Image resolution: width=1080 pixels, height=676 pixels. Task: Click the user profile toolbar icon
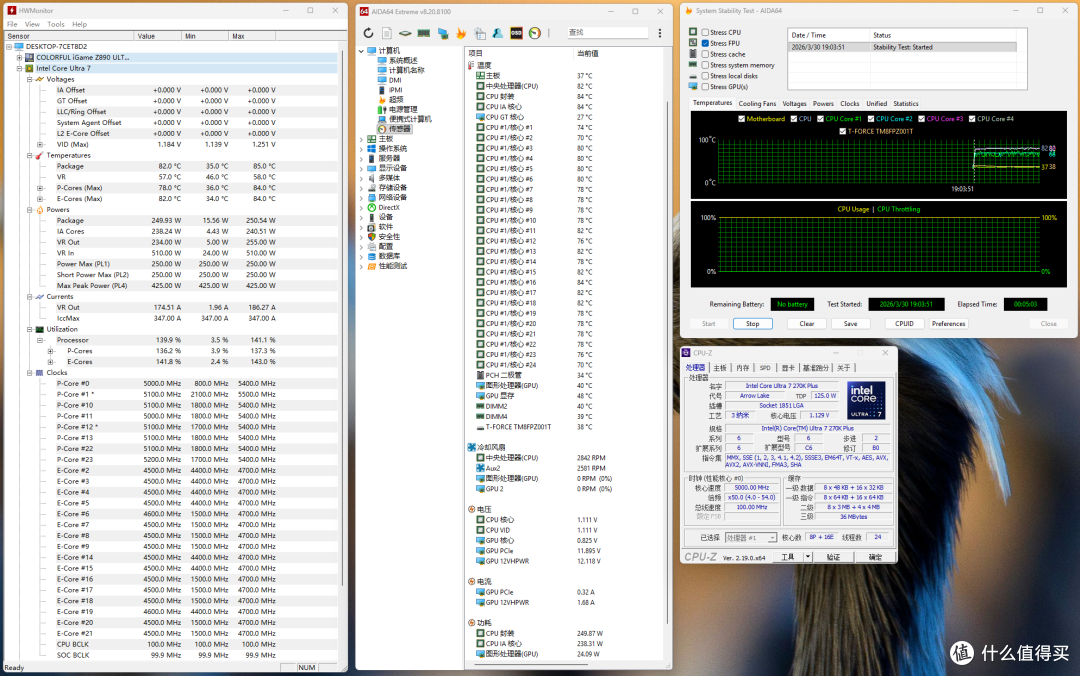coord(497,33)
